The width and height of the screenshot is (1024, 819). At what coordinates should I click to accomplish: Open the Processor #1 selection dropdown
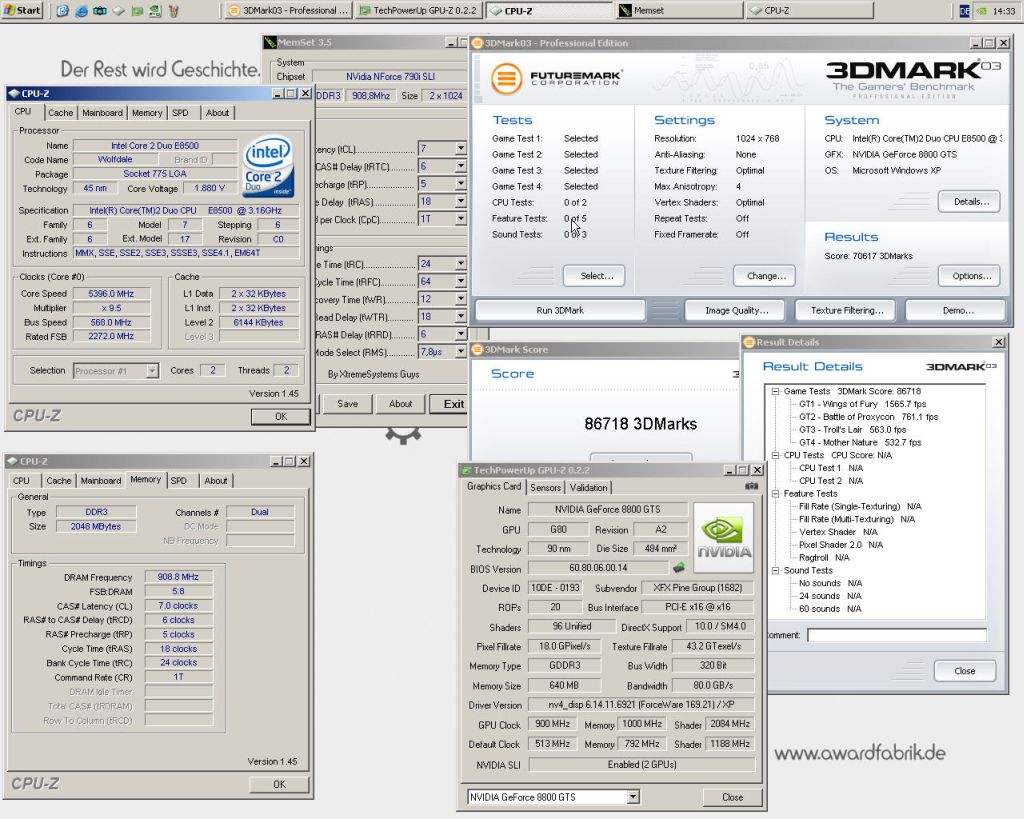[152, 370]
